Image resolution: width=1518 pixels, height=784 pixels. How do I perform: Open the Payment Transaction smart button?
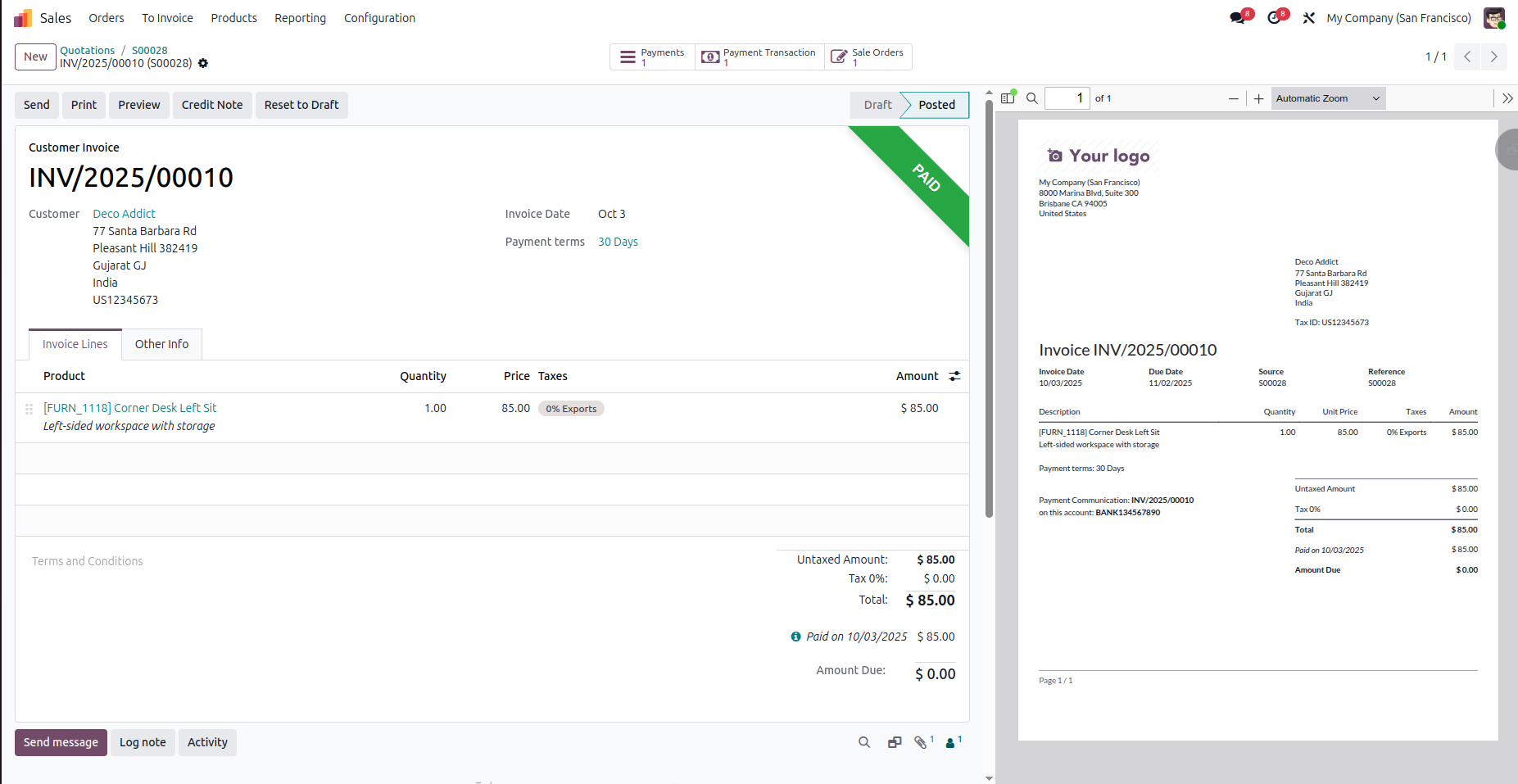click(759, 57)
